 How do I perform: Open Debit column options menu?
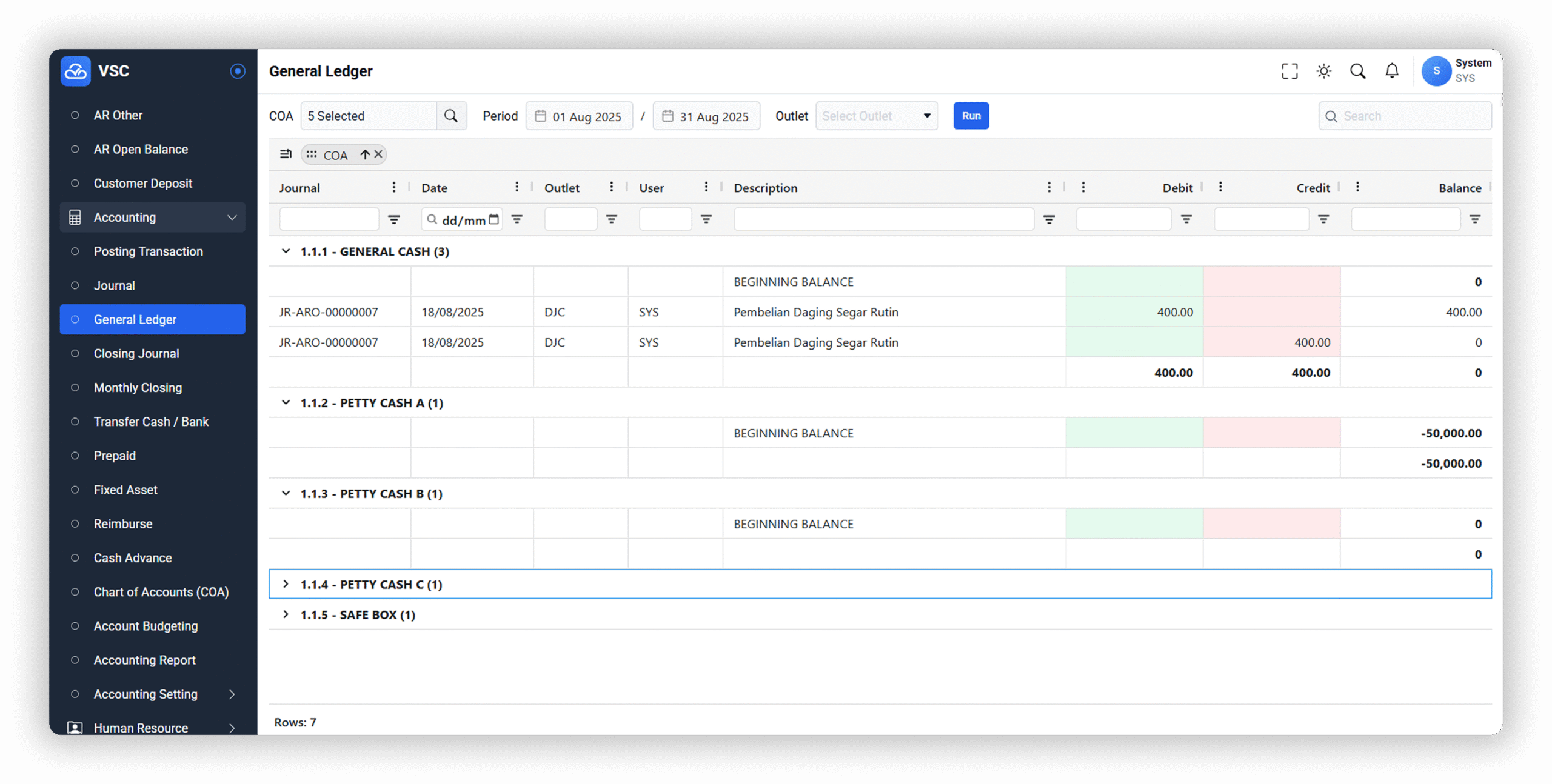click(1083, 187)
